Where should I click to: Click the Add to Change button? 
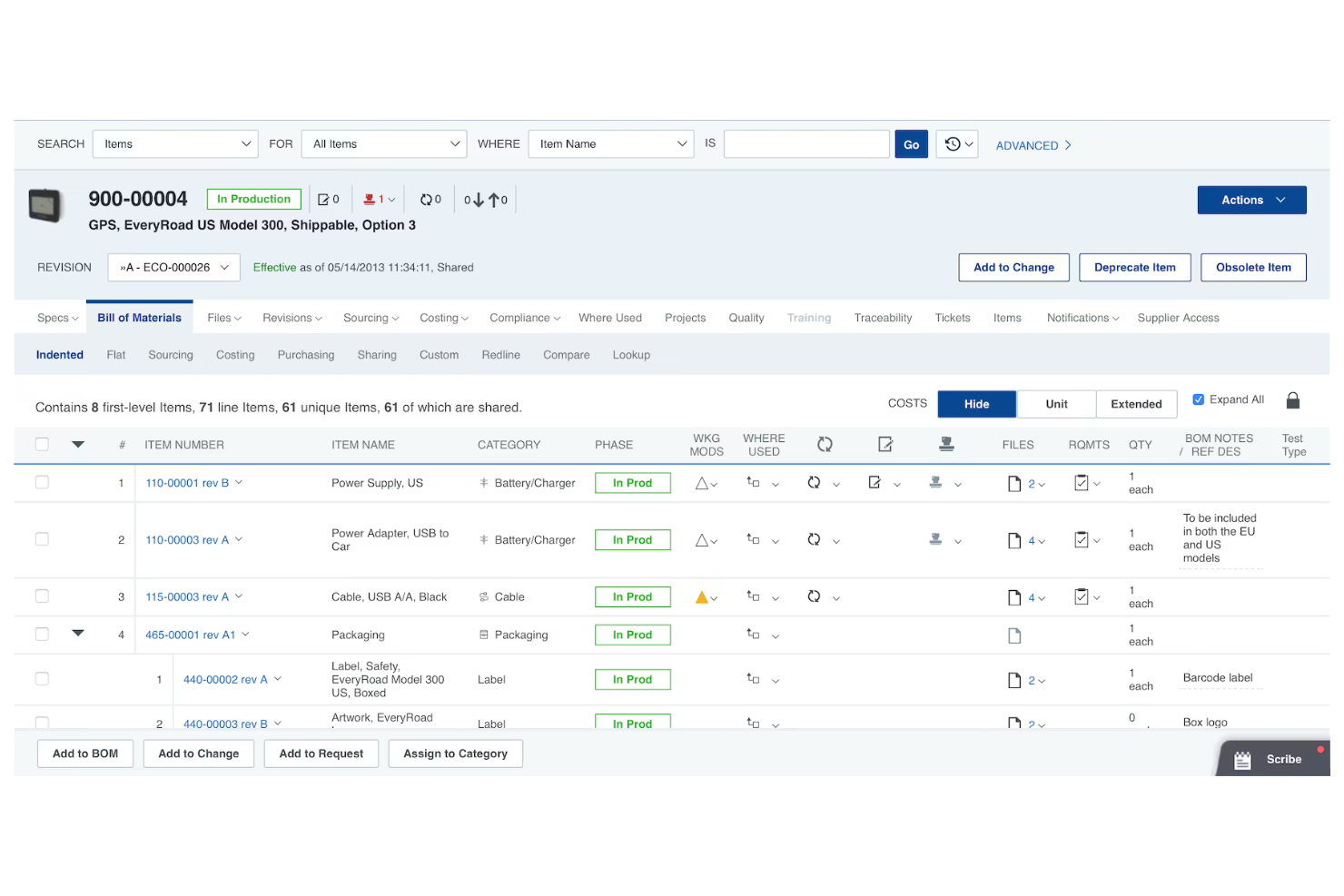click(1013, 267)
